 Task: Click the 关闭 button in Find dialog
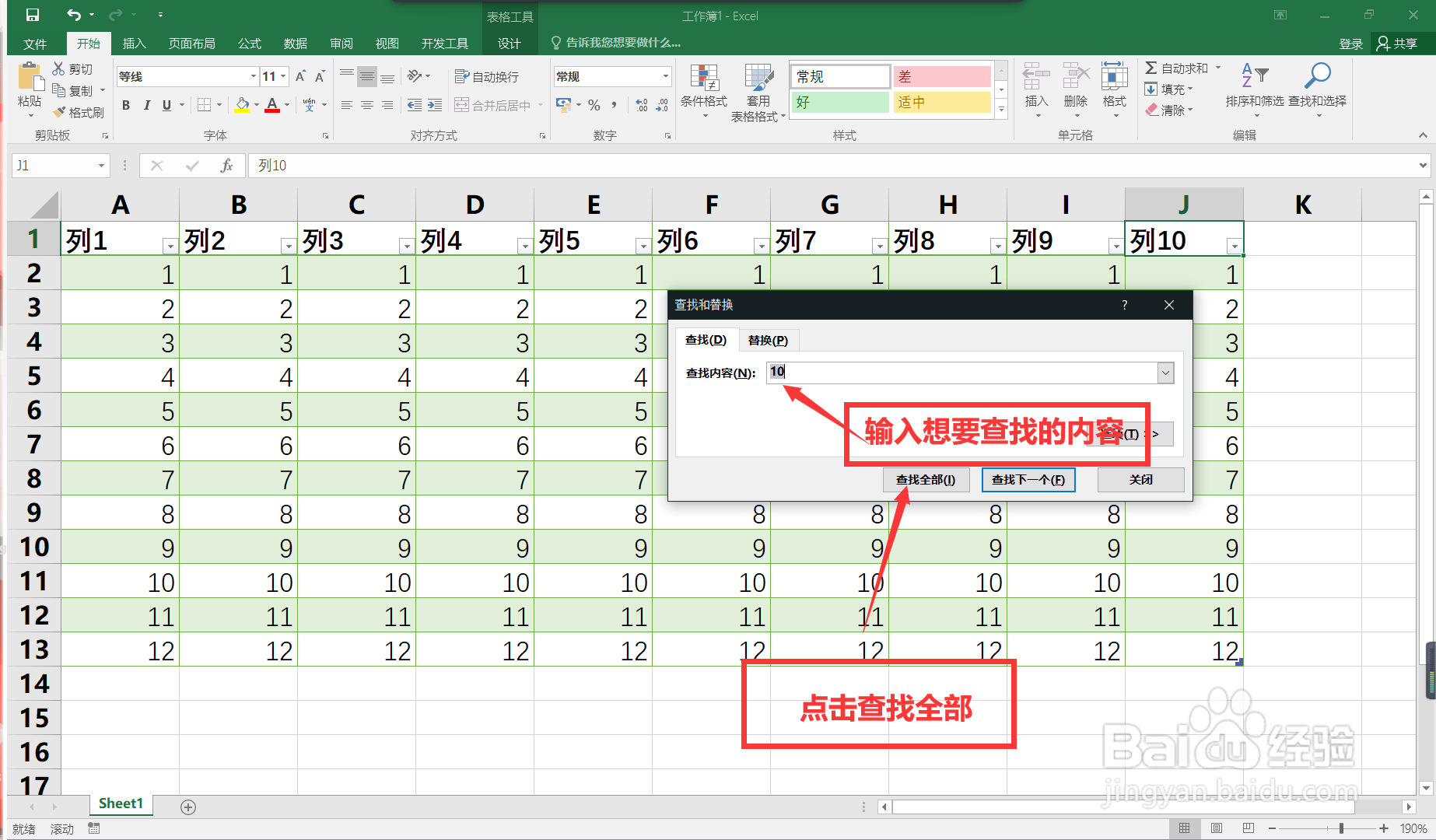pyautogui.click(x=1140, y=479)
